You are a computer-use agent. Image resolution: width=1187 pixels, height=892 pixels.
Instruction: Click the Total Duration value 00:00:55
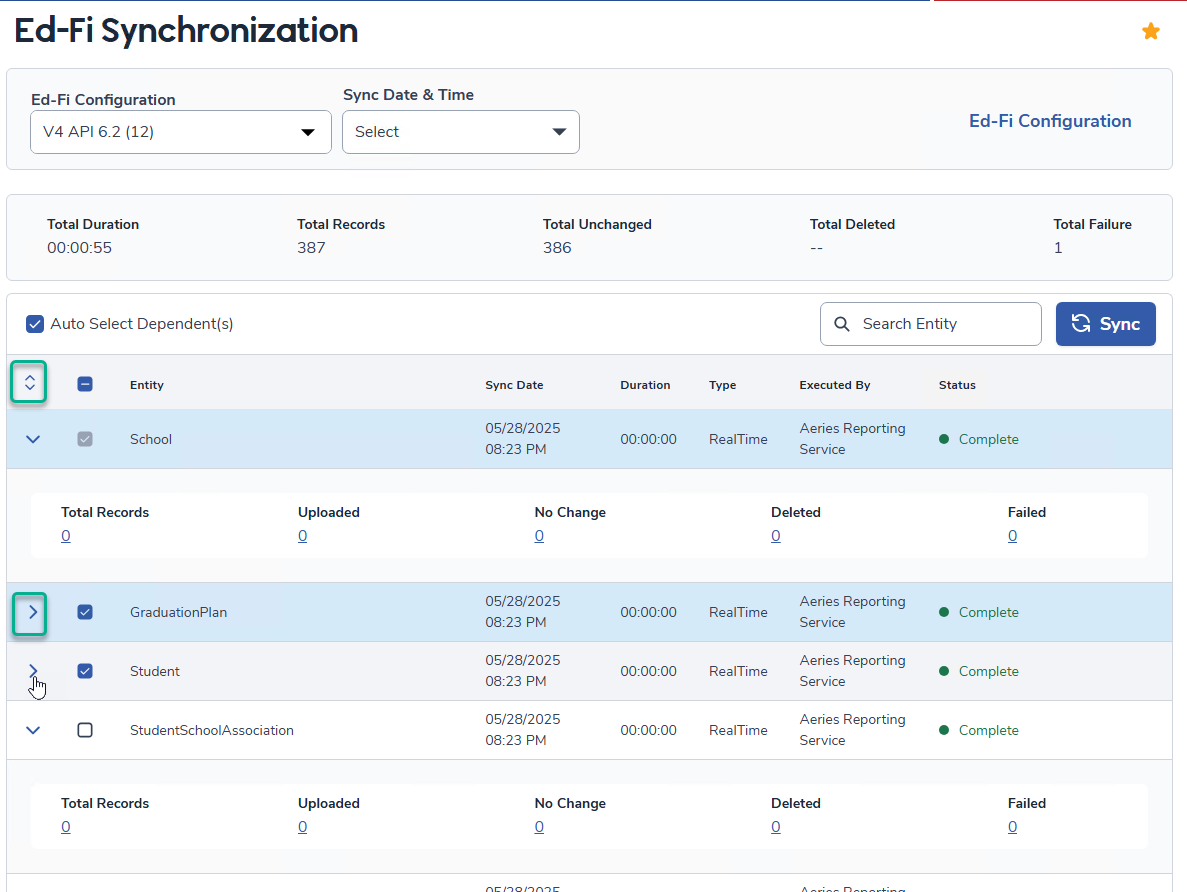pyautogui.click(x=79, y=248)
